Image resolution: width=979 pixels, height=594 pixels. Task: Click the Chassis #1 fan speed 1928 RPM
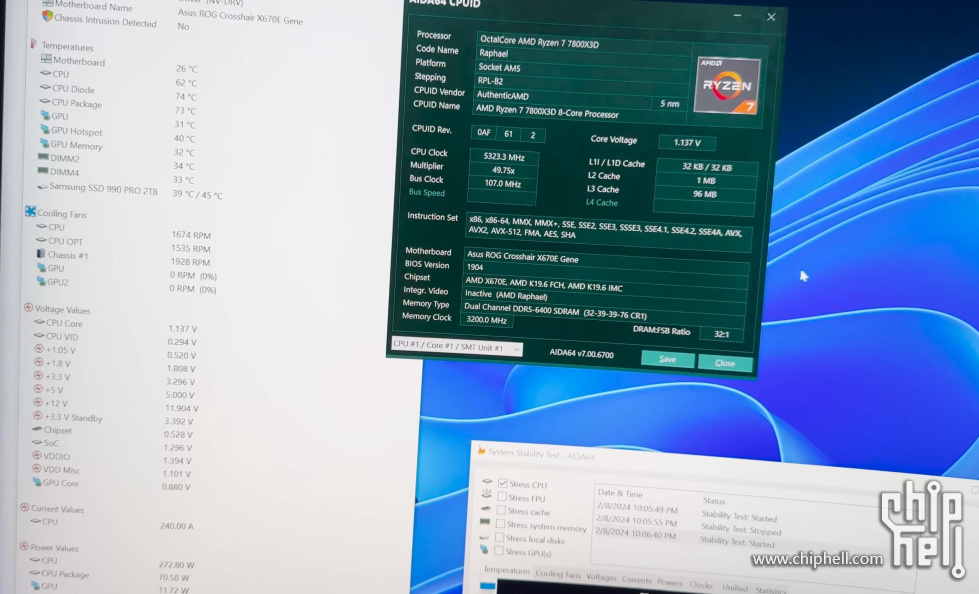[x=190, y=262]
